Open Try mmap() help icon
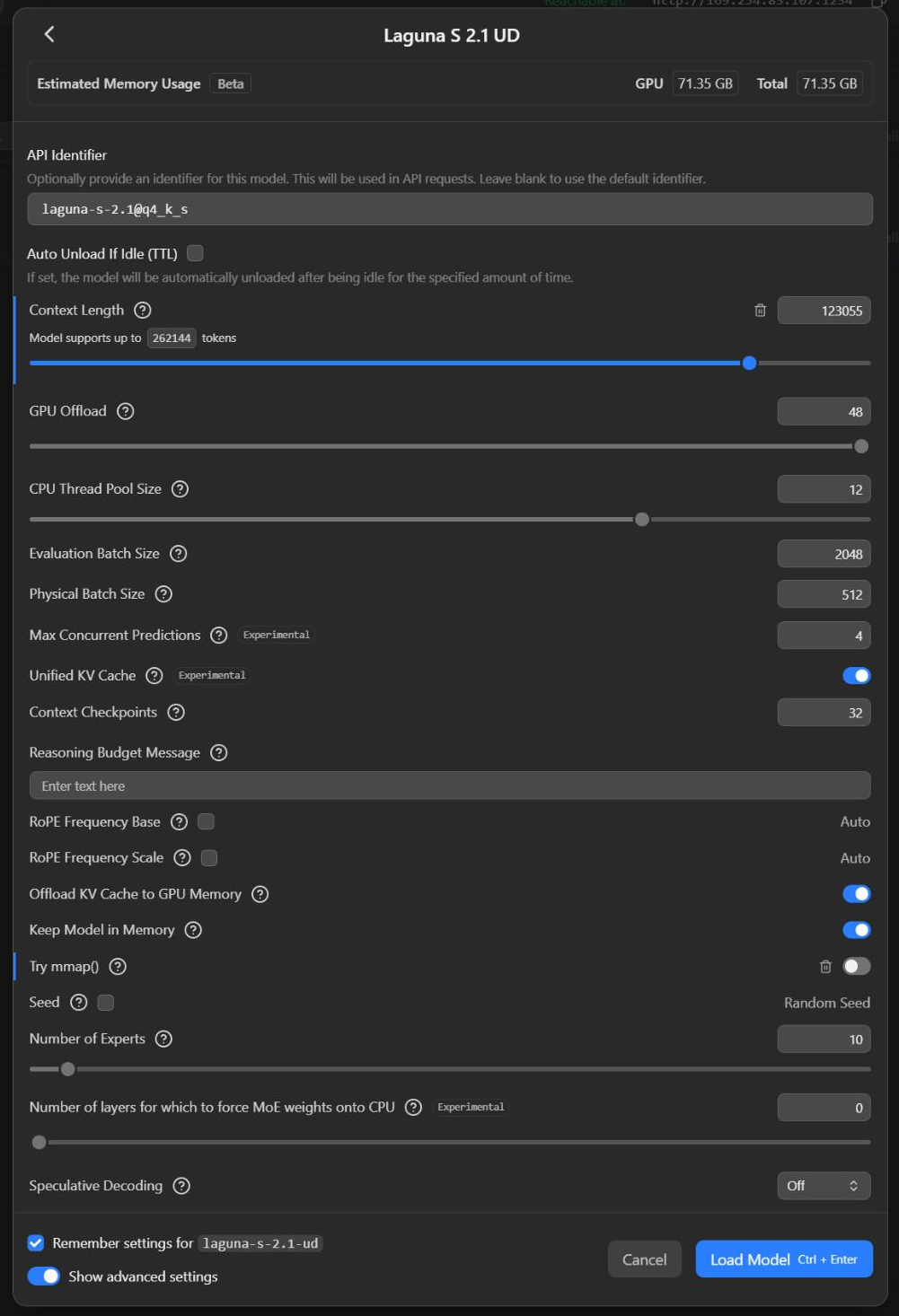The image size is (899, 1316). pyautogui.click(x=118, y=967)
